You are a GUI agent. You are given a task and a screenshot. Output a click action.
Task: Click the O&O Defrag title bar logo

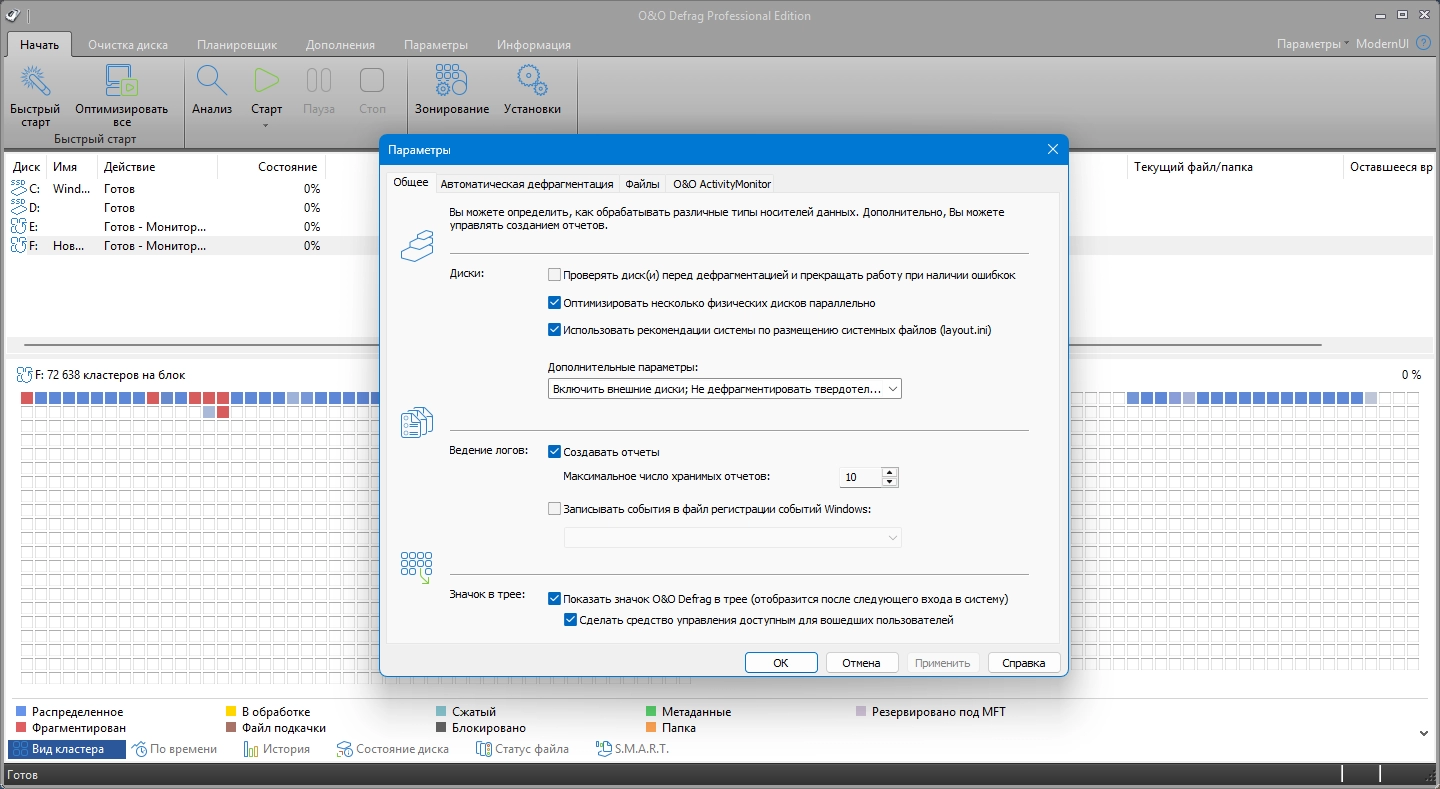click(13, 15)
